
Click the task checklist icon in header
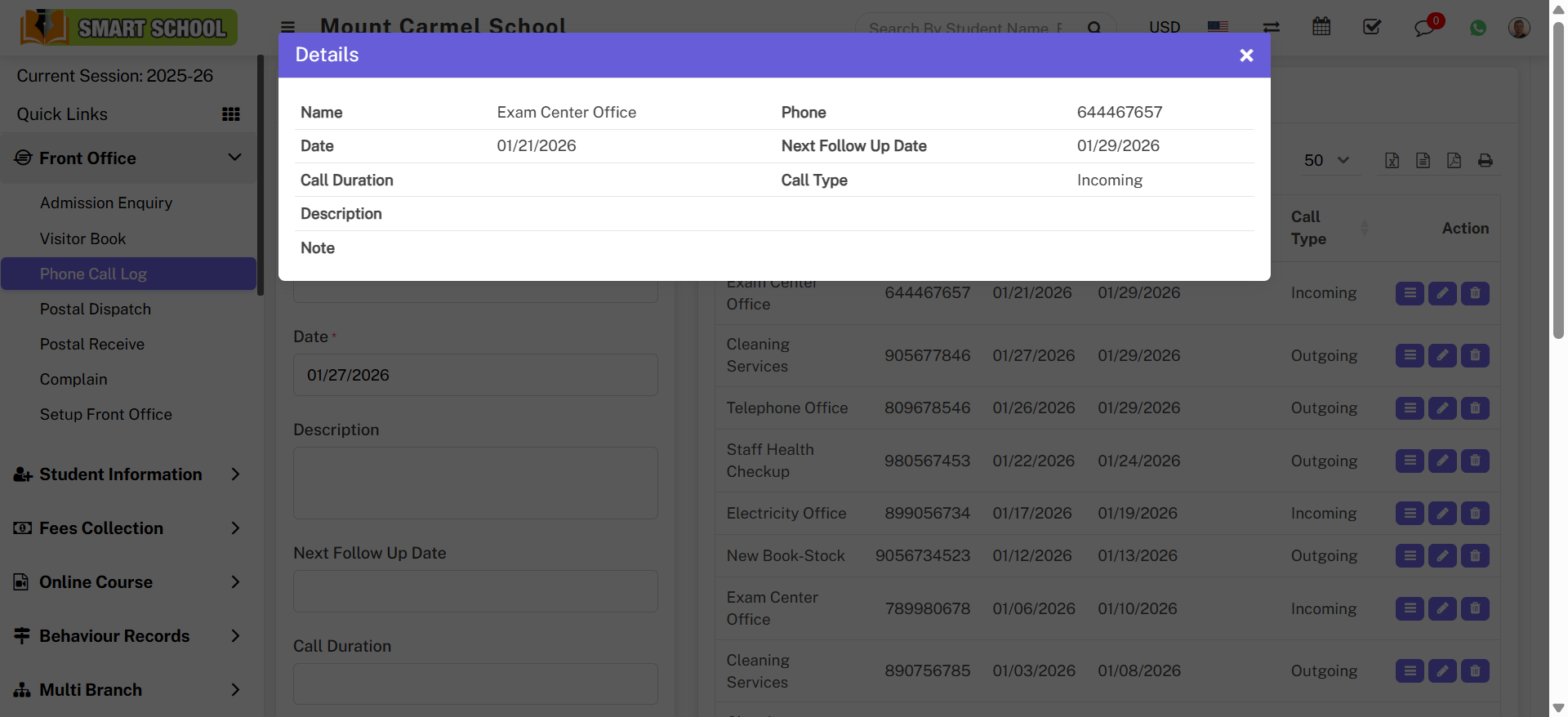click(1371, 27)
